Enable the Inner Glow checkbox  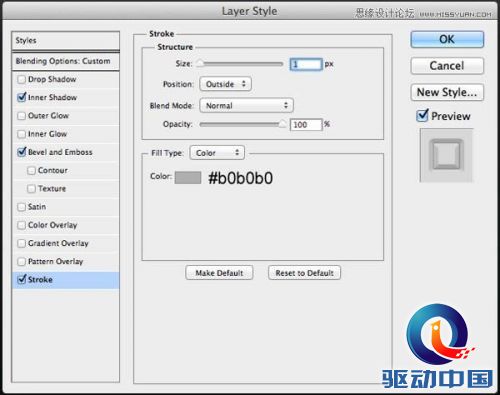point(21,134)
